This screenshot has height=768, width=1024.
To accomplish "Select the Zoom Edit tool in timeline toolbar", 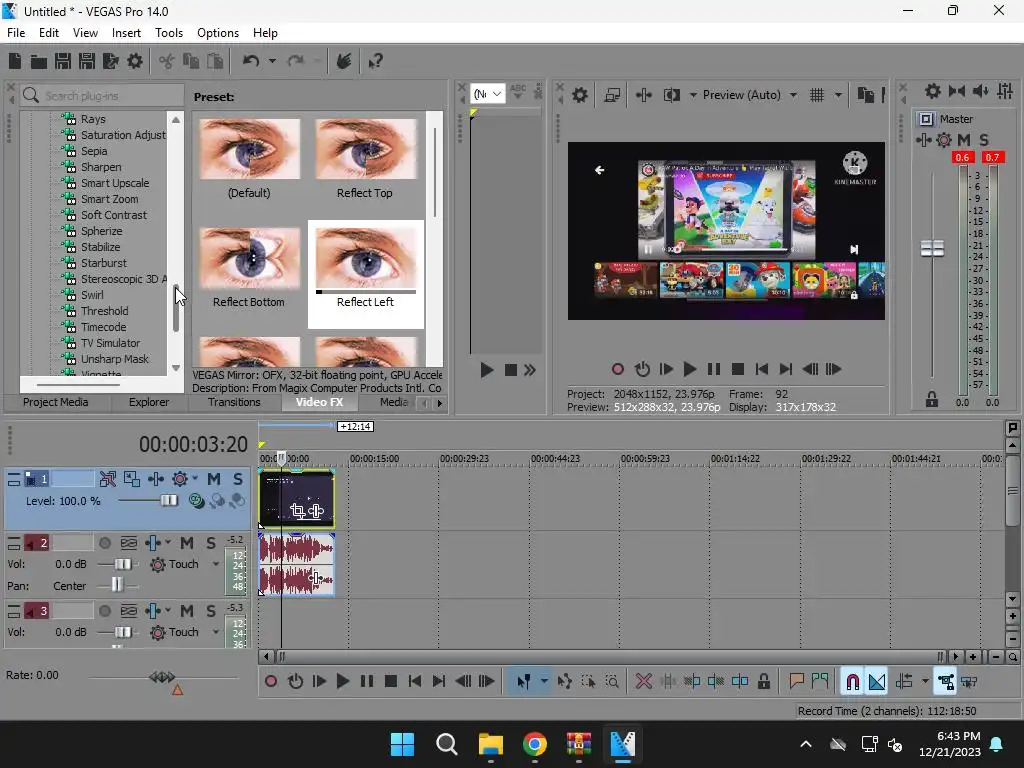I will [612, 682].
